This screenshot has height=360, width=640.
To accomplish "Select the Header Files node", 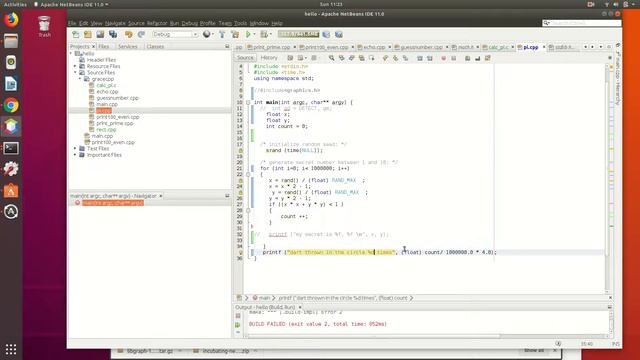I will [x=101, y=60].
